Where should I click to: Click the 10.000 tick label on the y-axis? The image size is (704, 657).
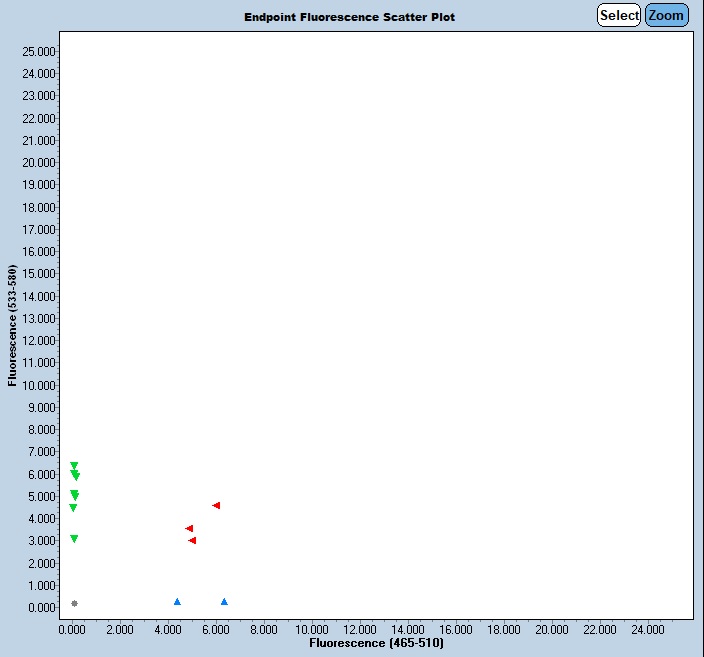tap(38, 385)
